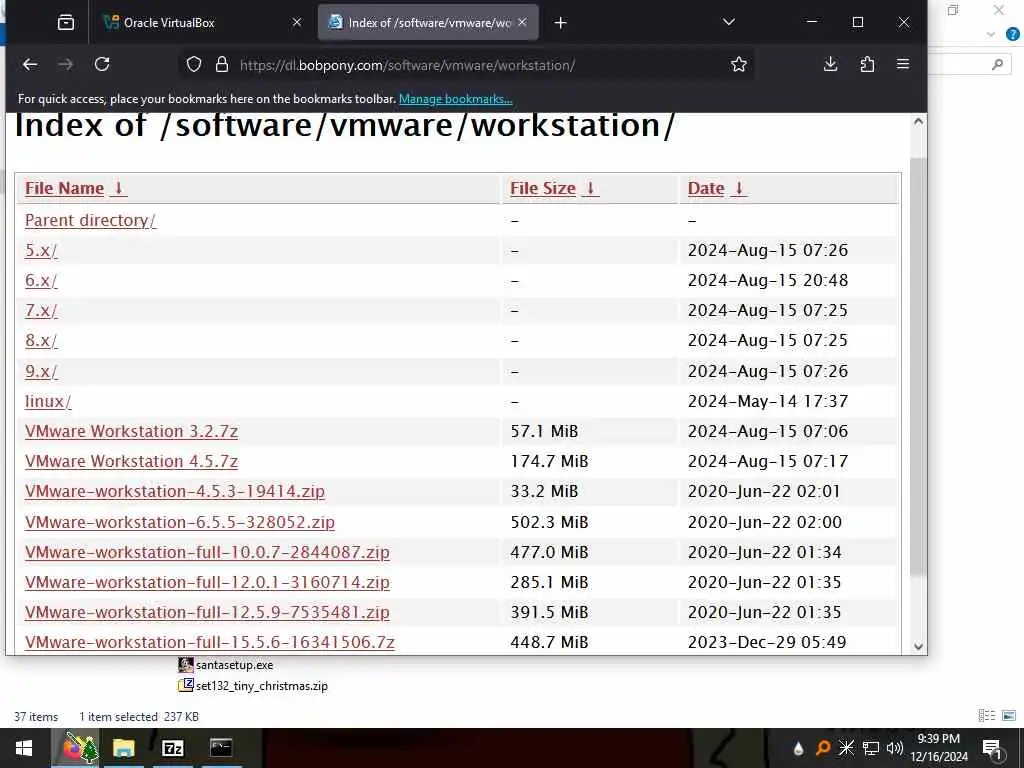Go forward one page in browser history
1024x768 pixels.
tap(65, 64)
